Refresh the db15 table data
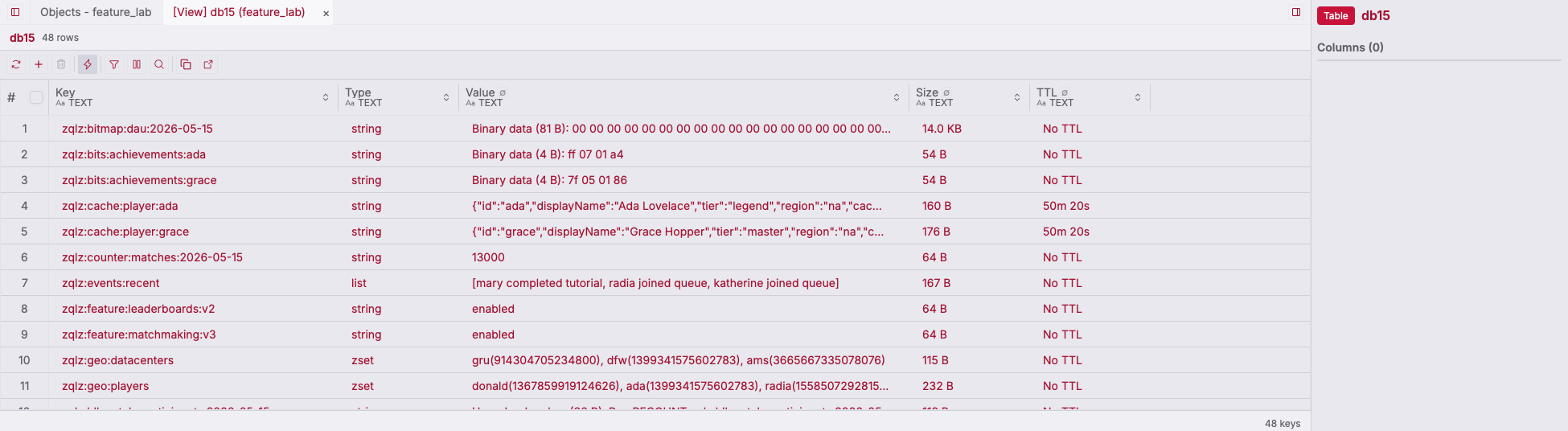 pos(16,64)
